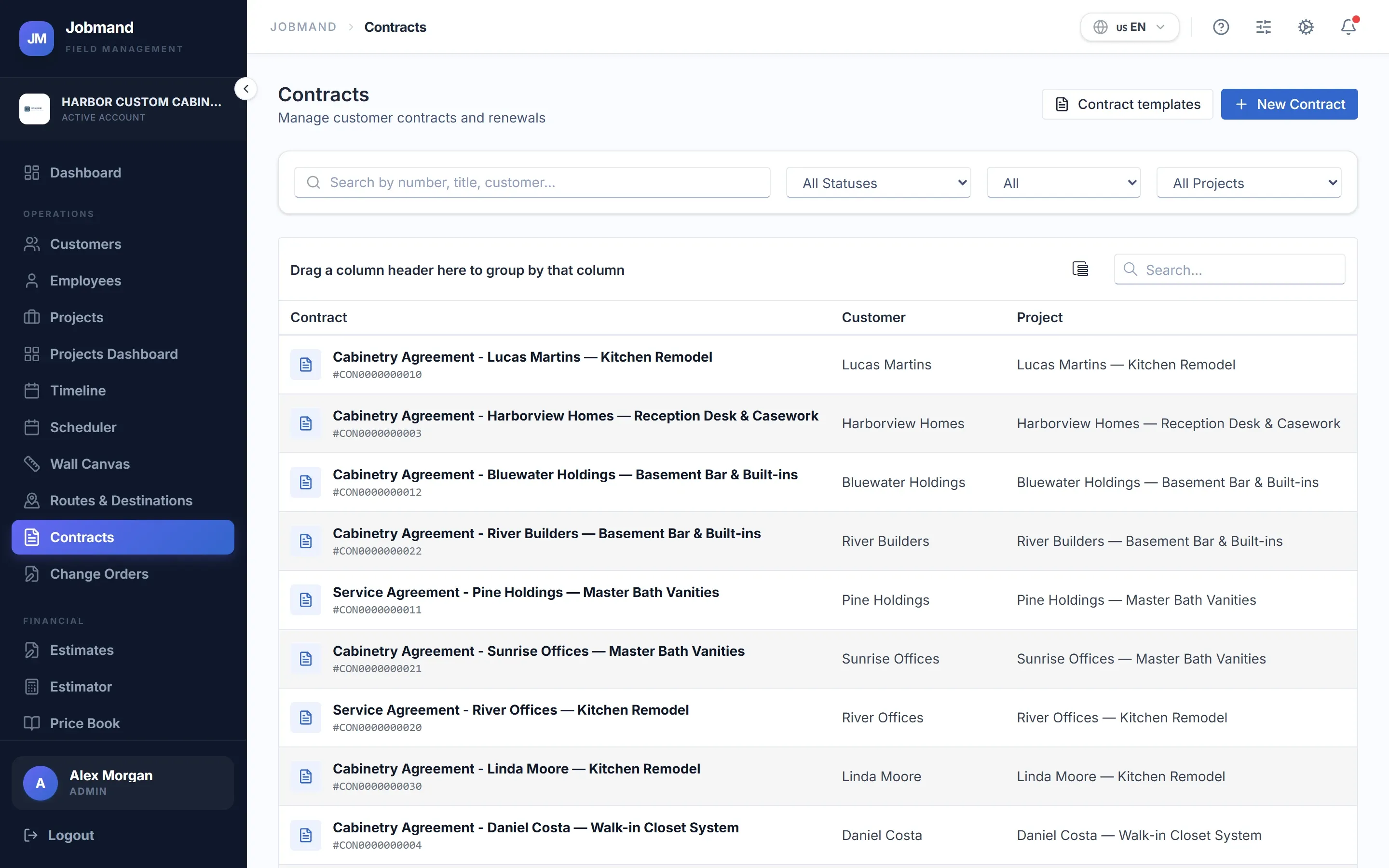
Task: Open the settings gear icon in header
Action: point(1306,27)
